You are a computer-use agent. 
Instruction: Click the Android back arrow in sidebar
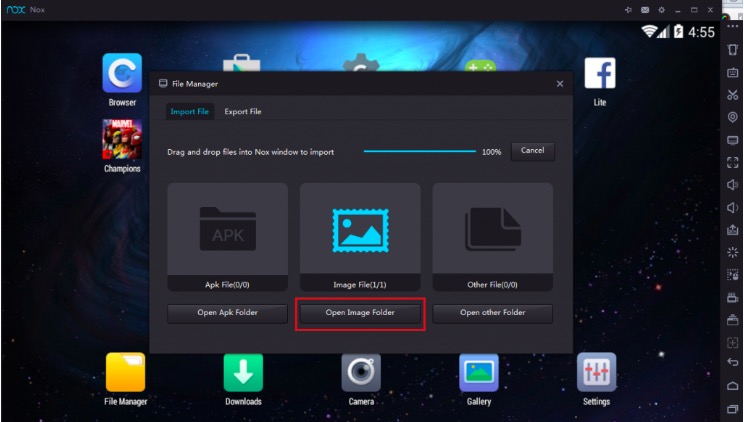click(x=733, y=362)
